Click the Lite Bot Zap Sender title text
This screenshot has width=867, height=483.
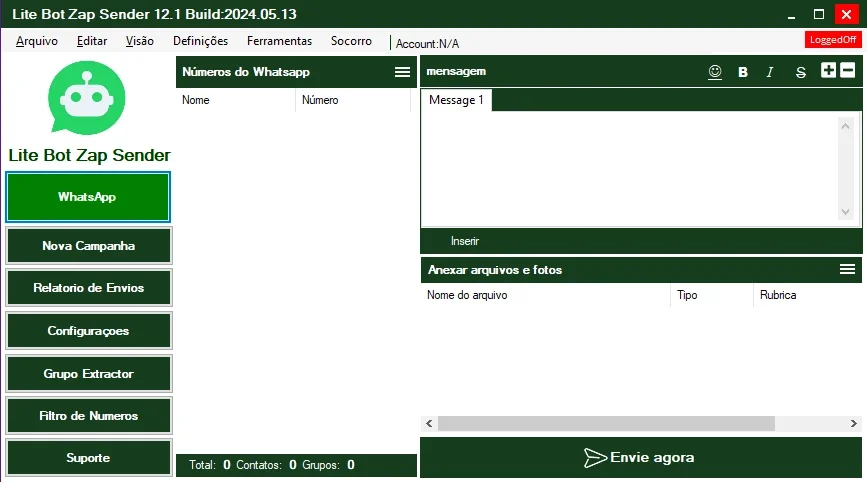[x=90, y=155]
